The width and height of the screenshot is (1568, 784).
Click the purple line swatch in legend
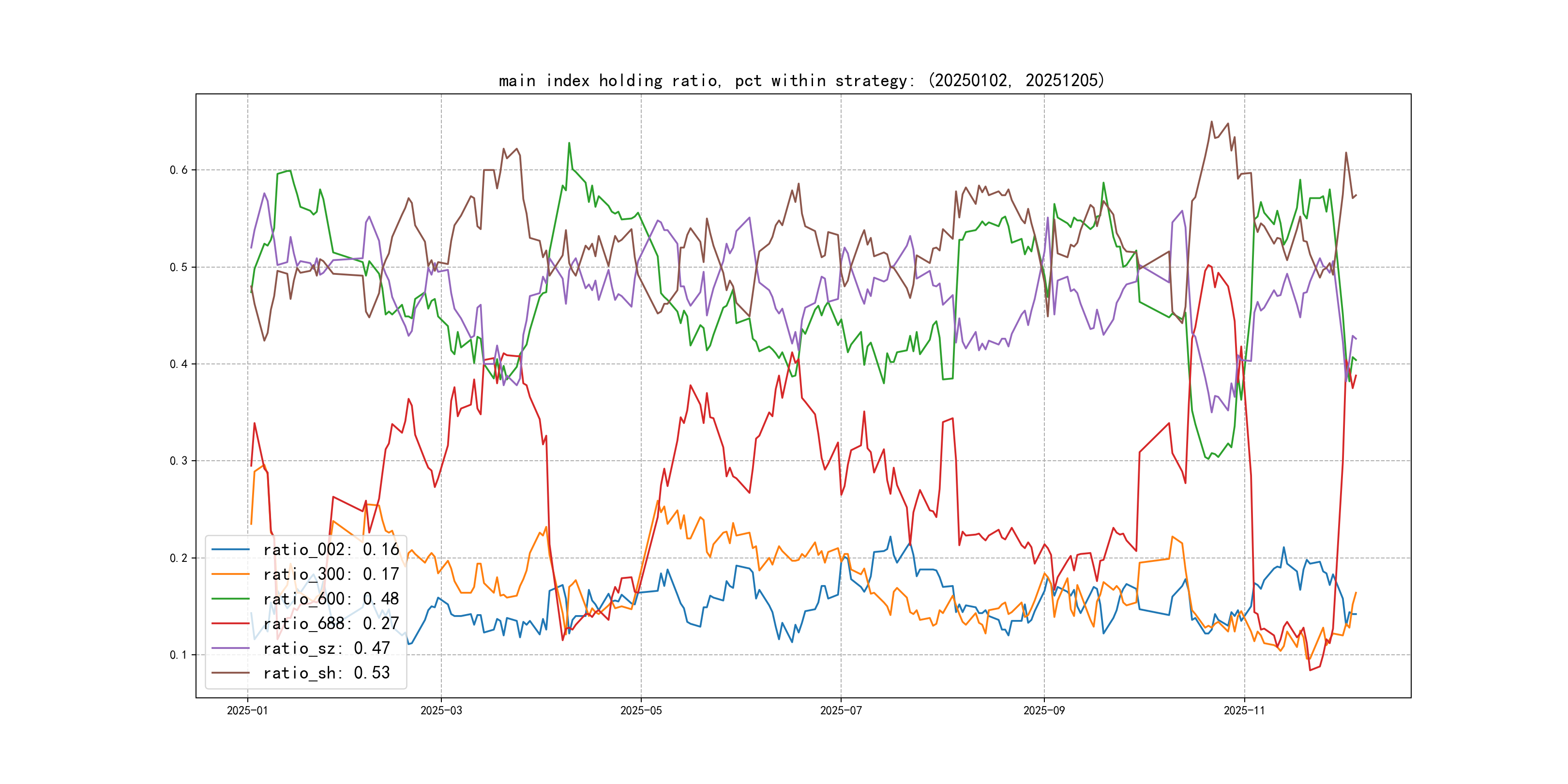231,648
